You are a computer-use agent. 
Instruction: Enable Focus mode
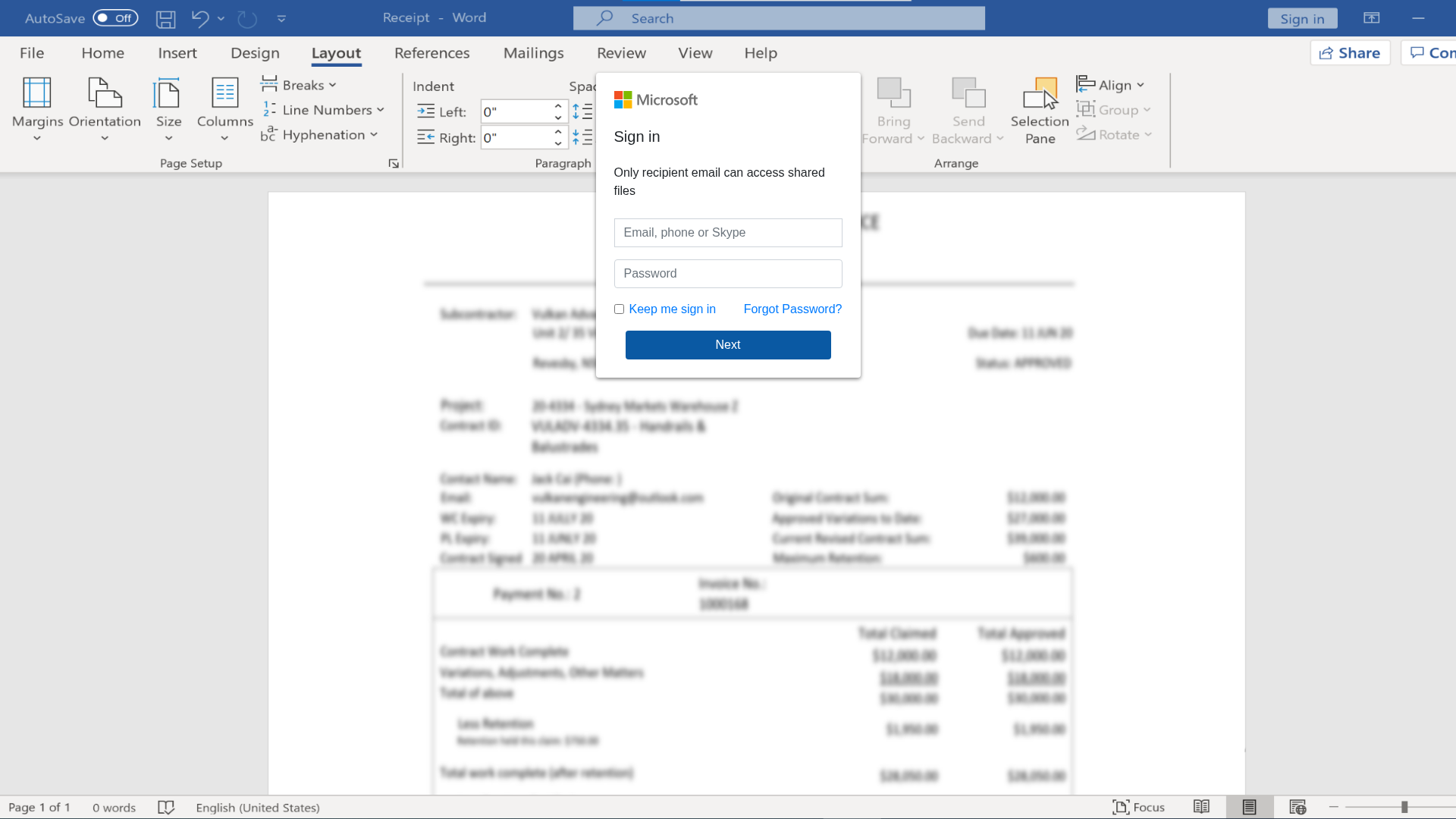(1138, 808)
